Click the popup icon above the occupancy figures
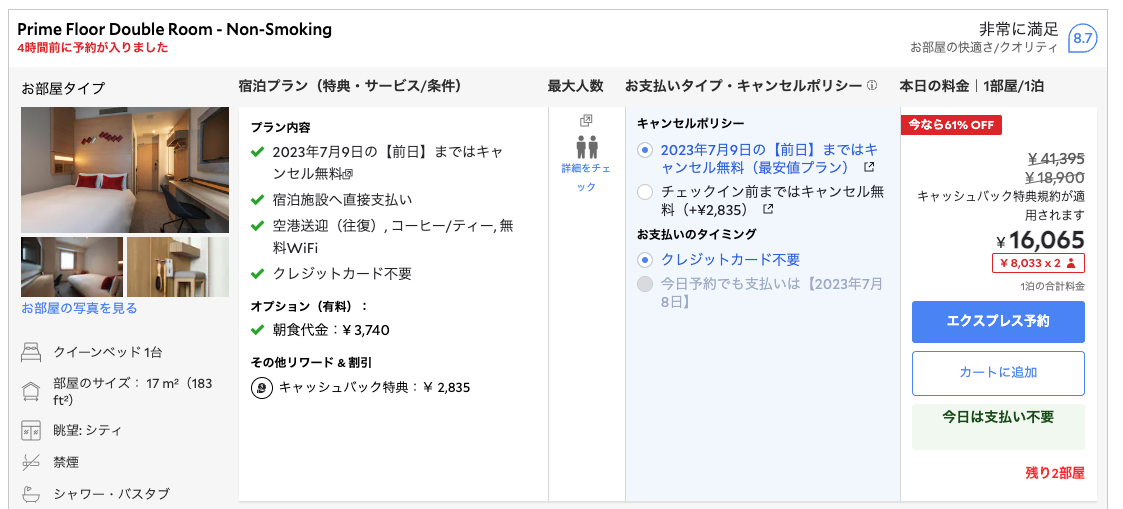1123x509 pixels. coord(587,121)
